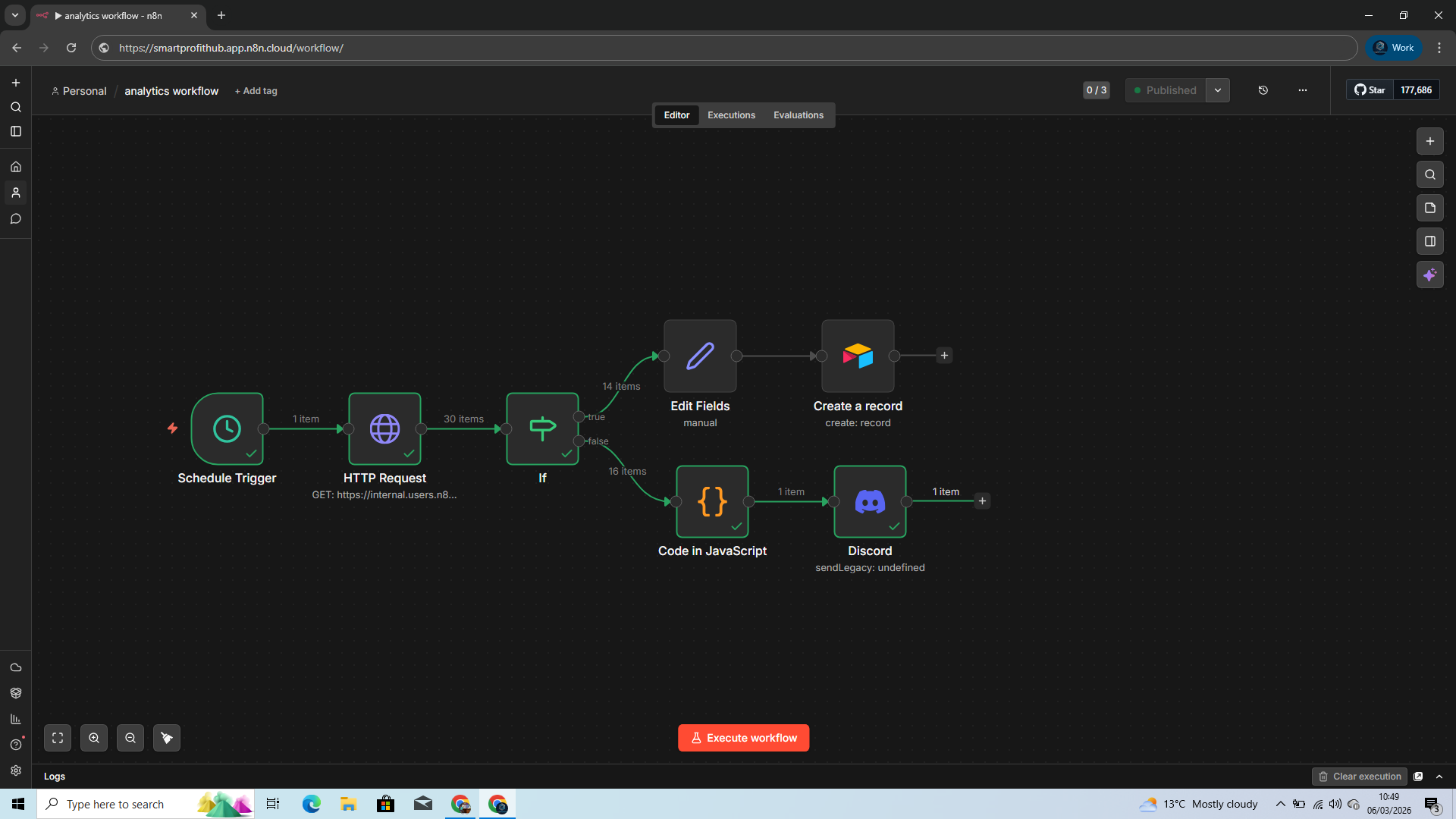
Task: Open Settings from the left sidebar
Action: [16, 770]
